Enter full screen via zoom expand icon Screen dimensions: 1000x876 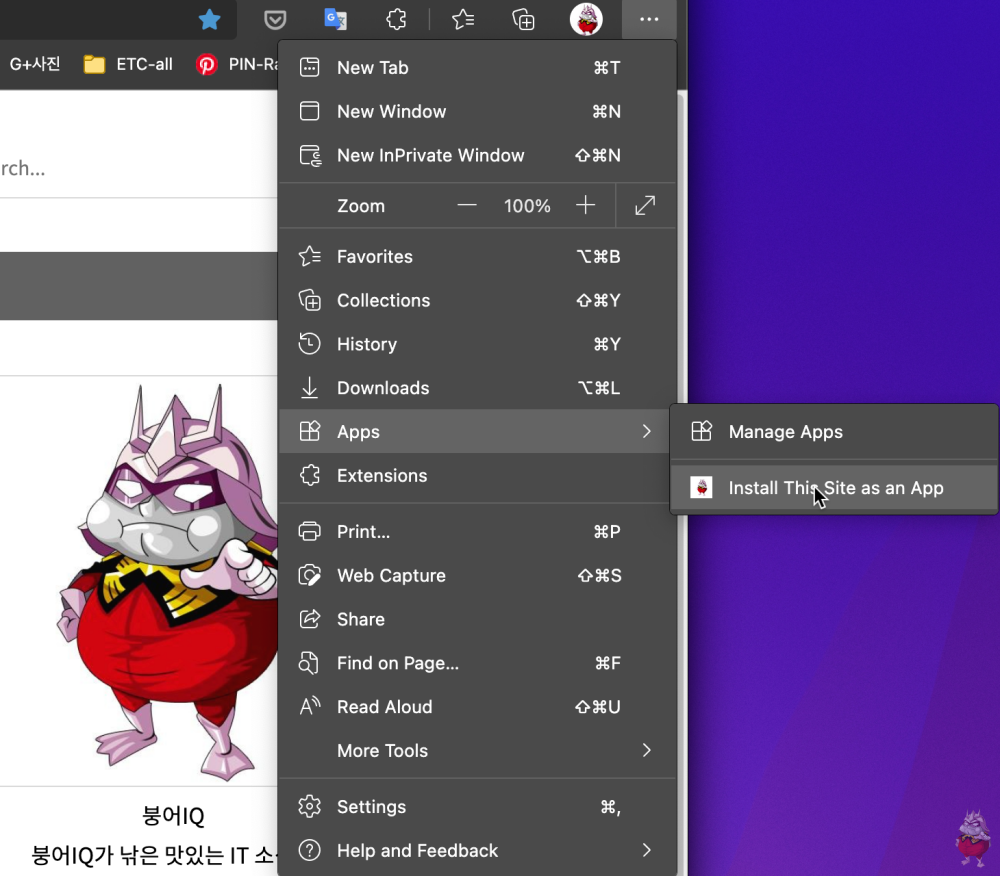[x=645, y=205]
